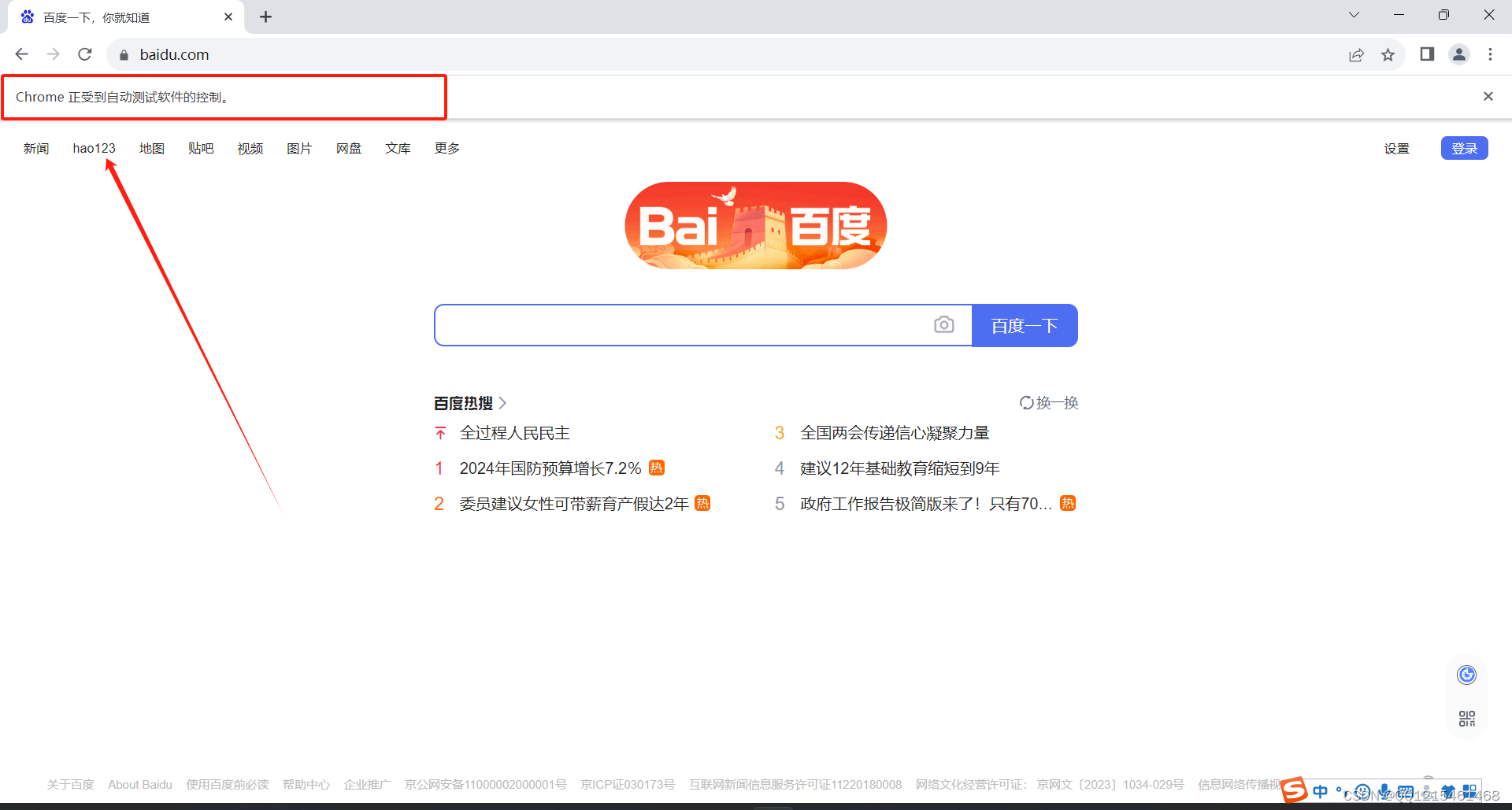Select the 百度一下 browser tab
Viewport: 1512px width, 810px height.
126,17
